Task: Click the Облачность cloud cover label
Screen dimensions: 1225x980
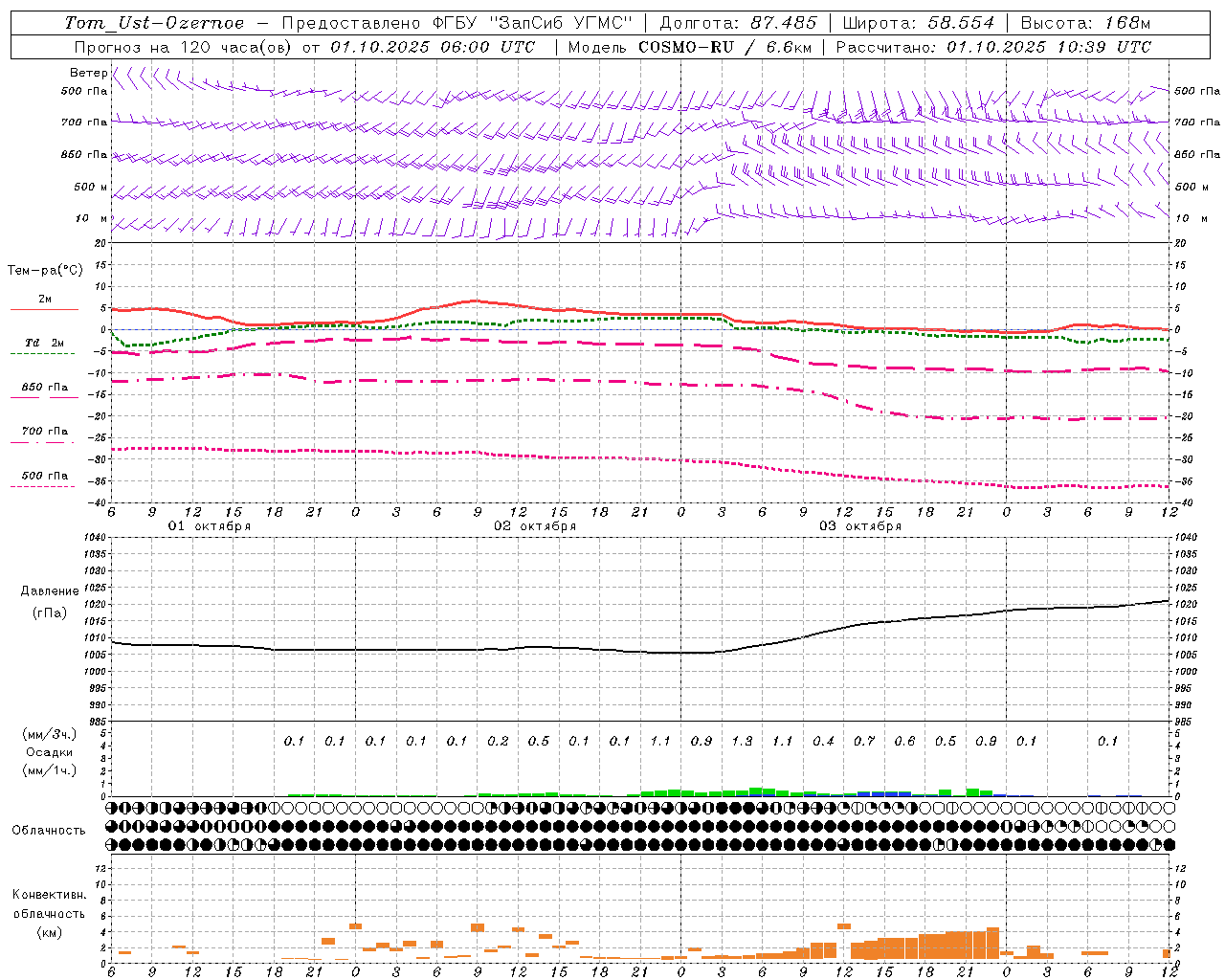Action: pos(49,831)
